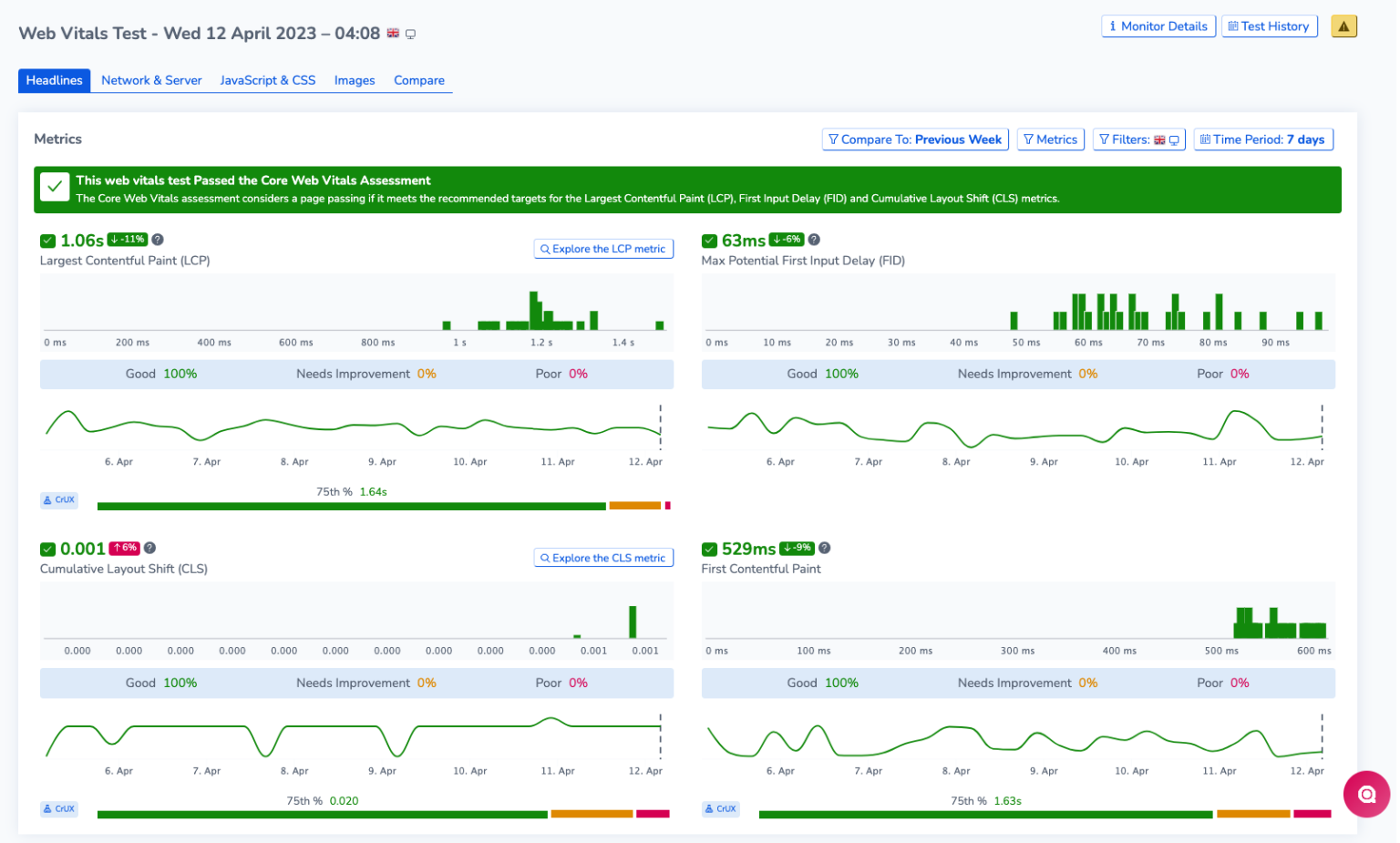The width and height of the screenshot is (1400, 843).
Task: Open the Filters dropdown with the flag icon
Action: [1138, 139]
